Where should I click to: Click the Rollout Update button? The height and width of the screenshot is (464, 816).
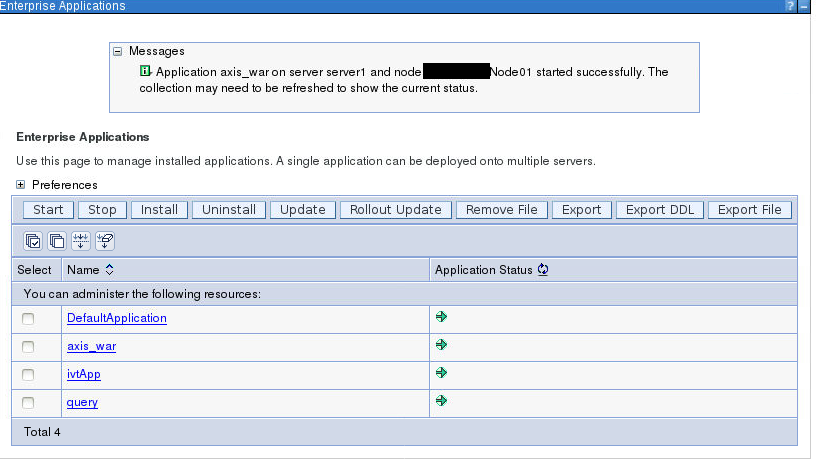pos(396,210)
